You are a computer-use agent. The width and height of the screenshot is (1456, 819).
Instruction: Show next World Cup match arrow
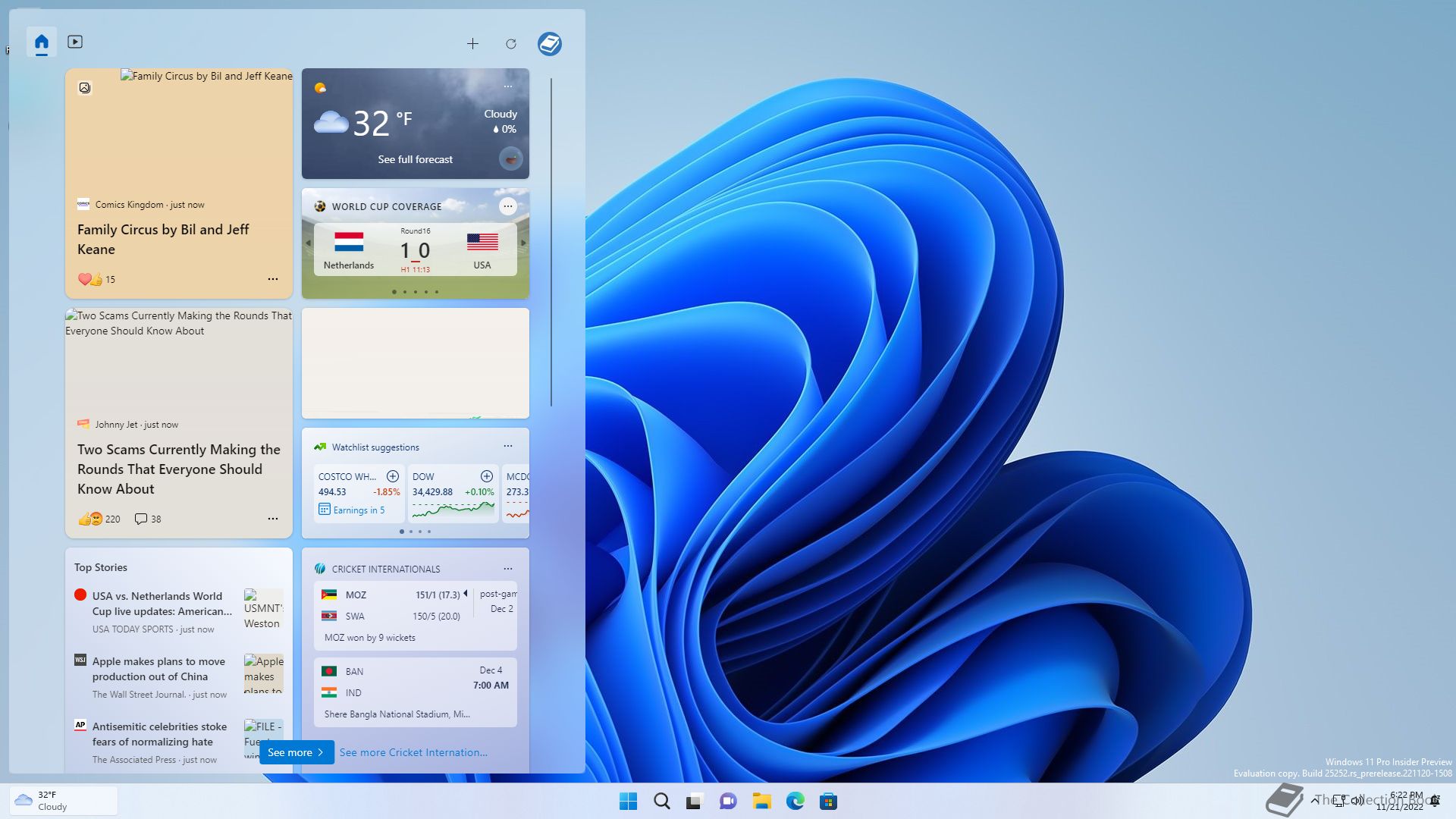click(x=523, y=243)
